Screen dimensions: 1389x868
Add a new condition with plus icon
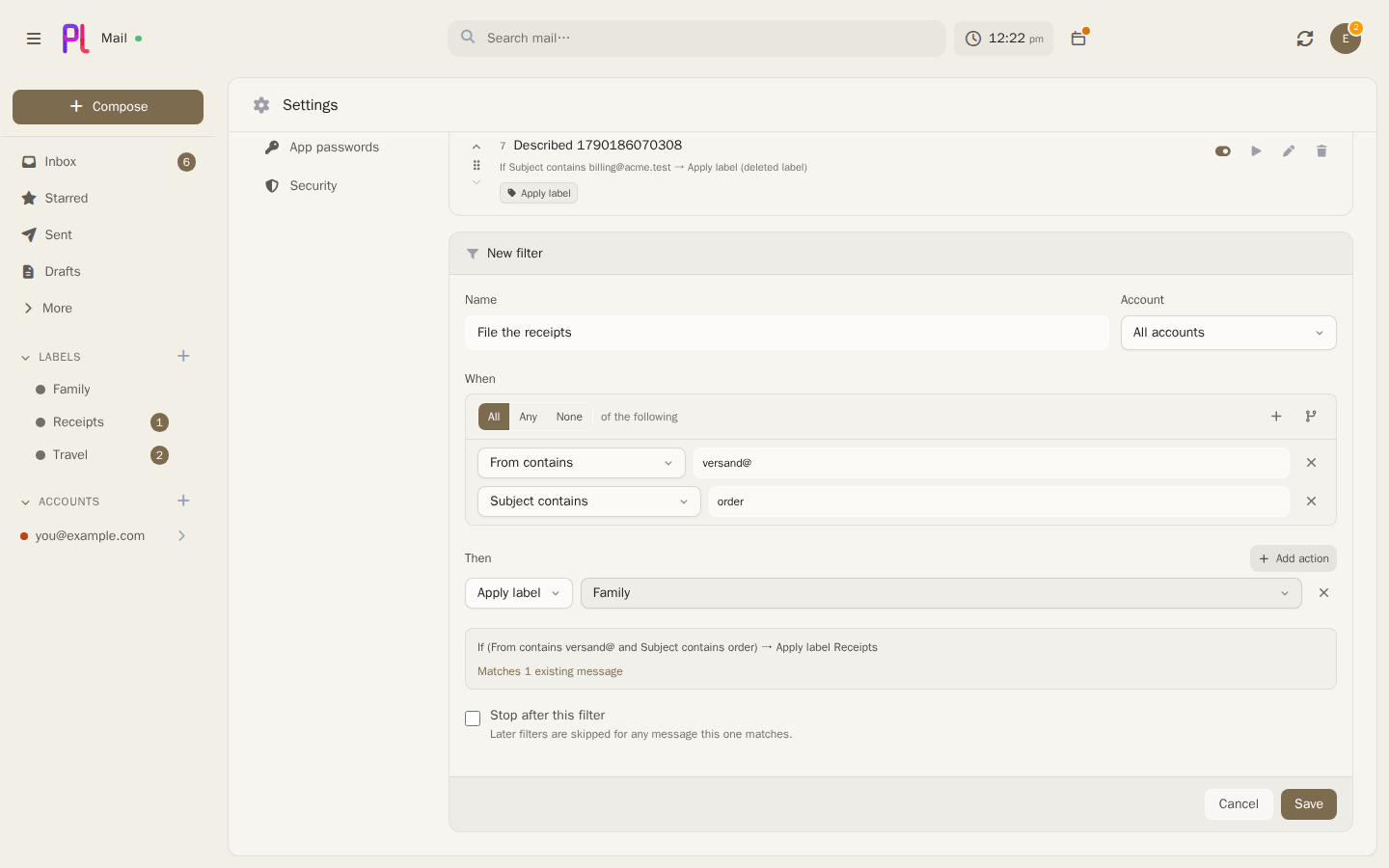[x=1276, y=417]
